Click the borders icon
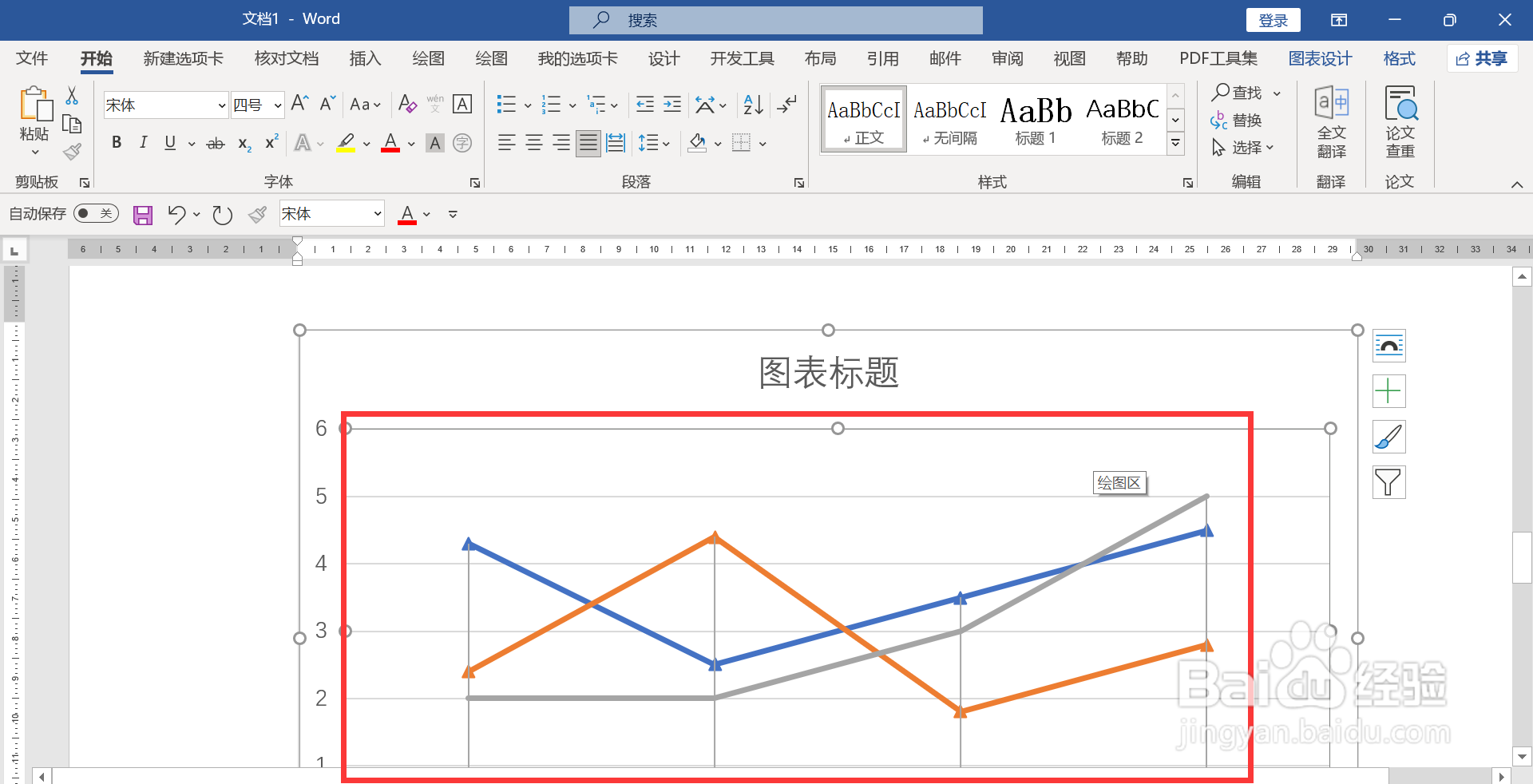 click(x=742, y=143)
